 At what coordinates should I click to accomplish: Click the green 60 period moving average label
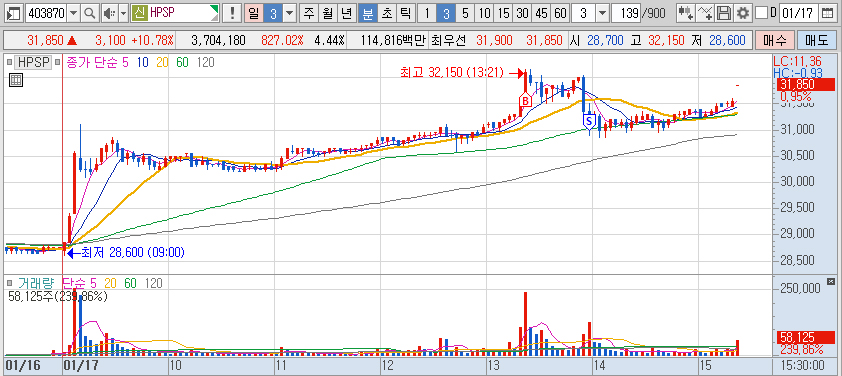183,62
